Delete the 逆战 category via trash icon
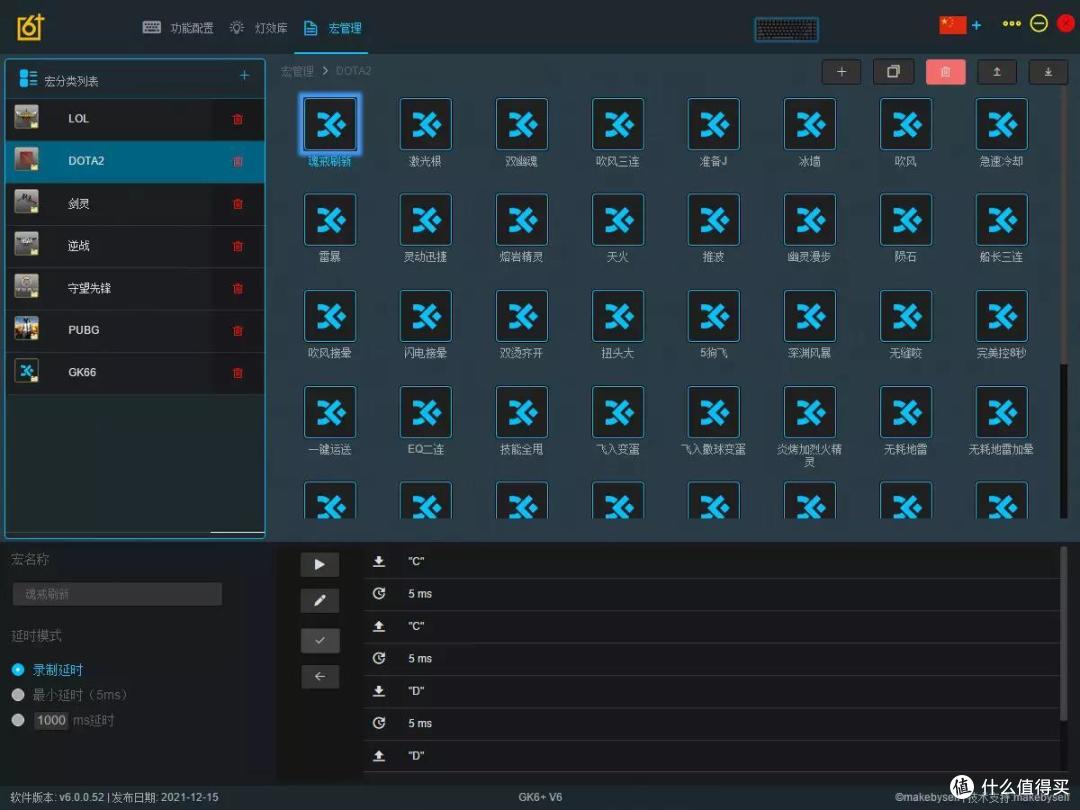This screenshot has width=1080, height=810. [x=238, y=246]
